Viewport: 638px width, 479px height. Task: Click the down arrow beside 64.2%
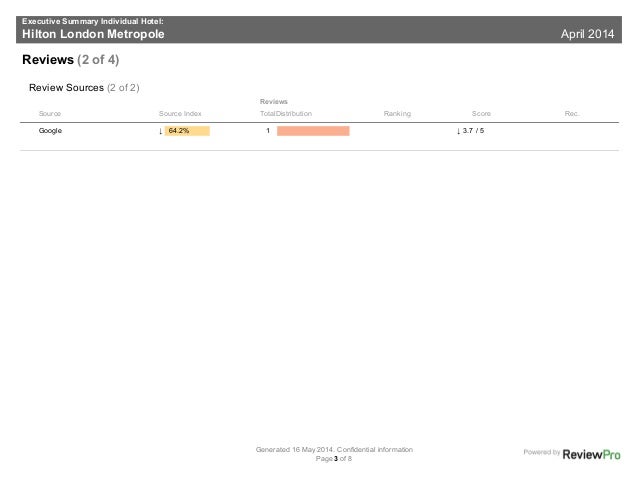(160, 131)
